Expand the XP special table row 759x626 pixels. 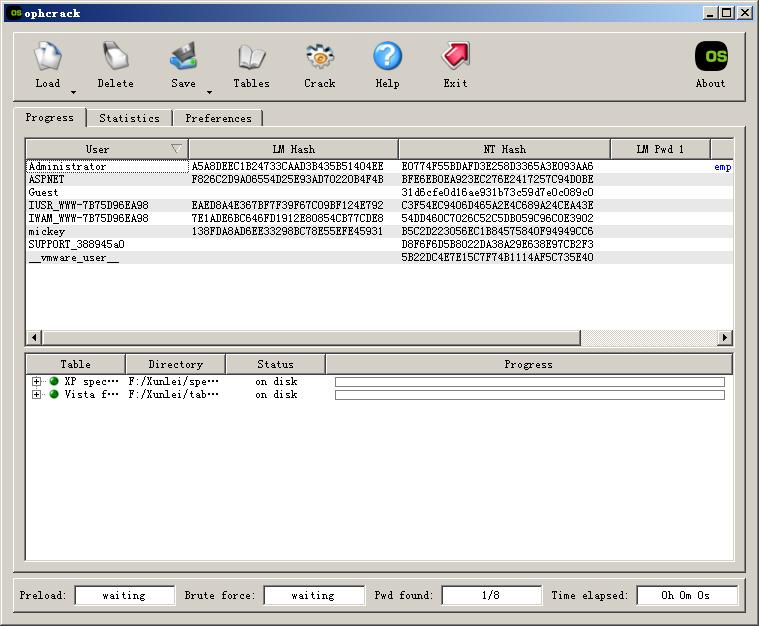coord(36,382)
